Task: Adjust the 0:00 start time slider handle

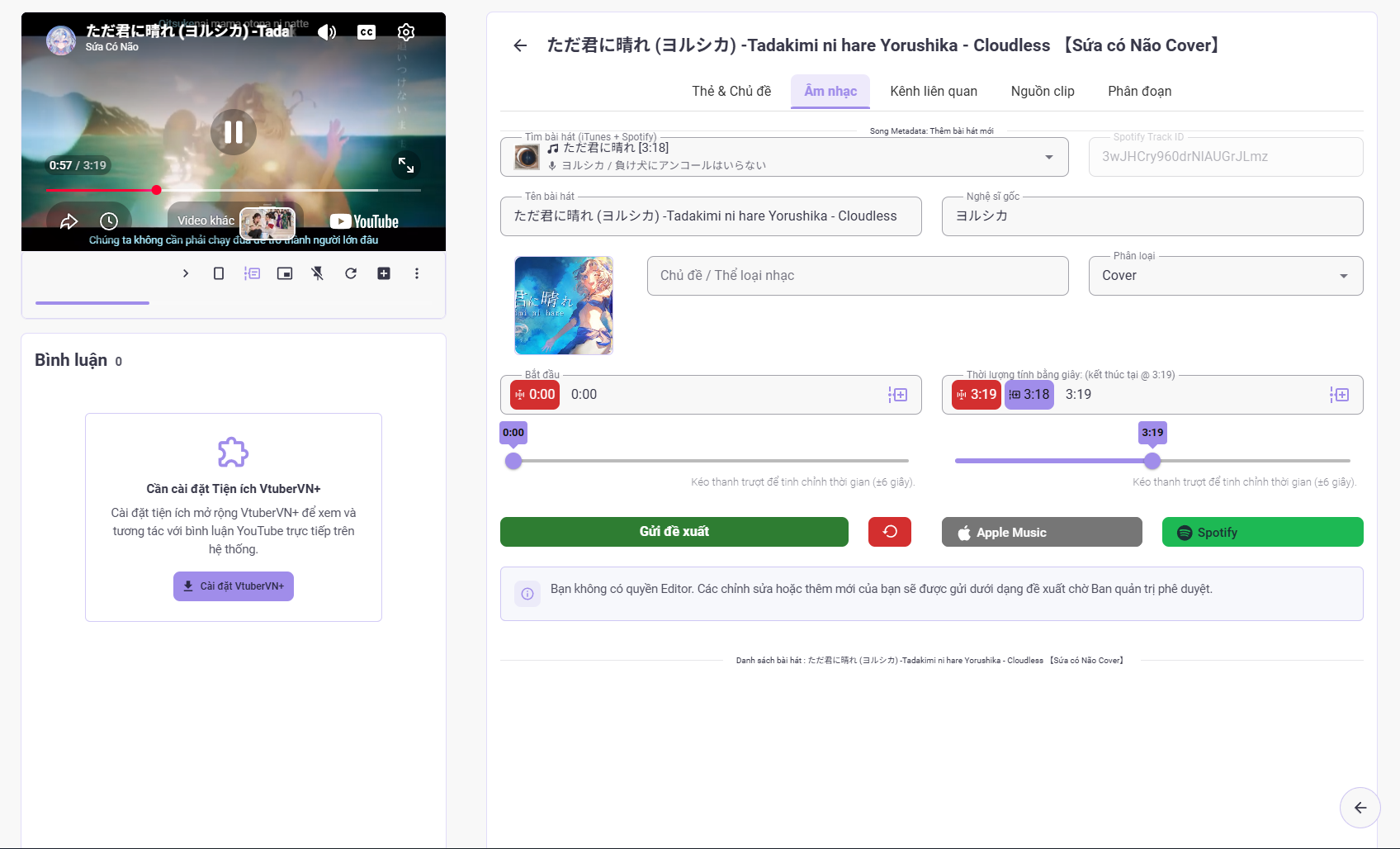Action: click(x=513, y=461)
